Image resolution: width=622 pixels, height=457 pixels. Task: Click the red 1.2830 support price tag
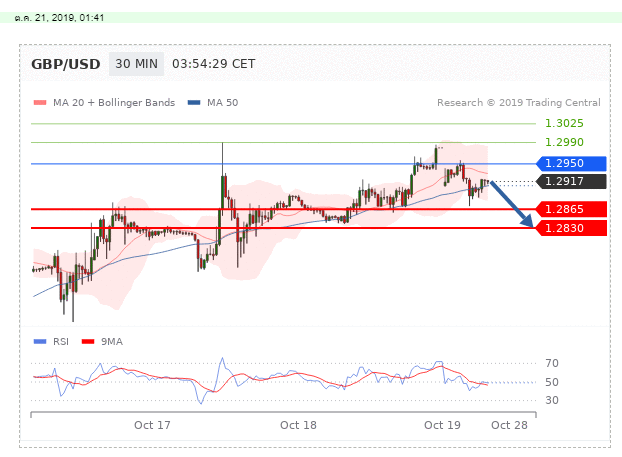click(x=571, y=228)
